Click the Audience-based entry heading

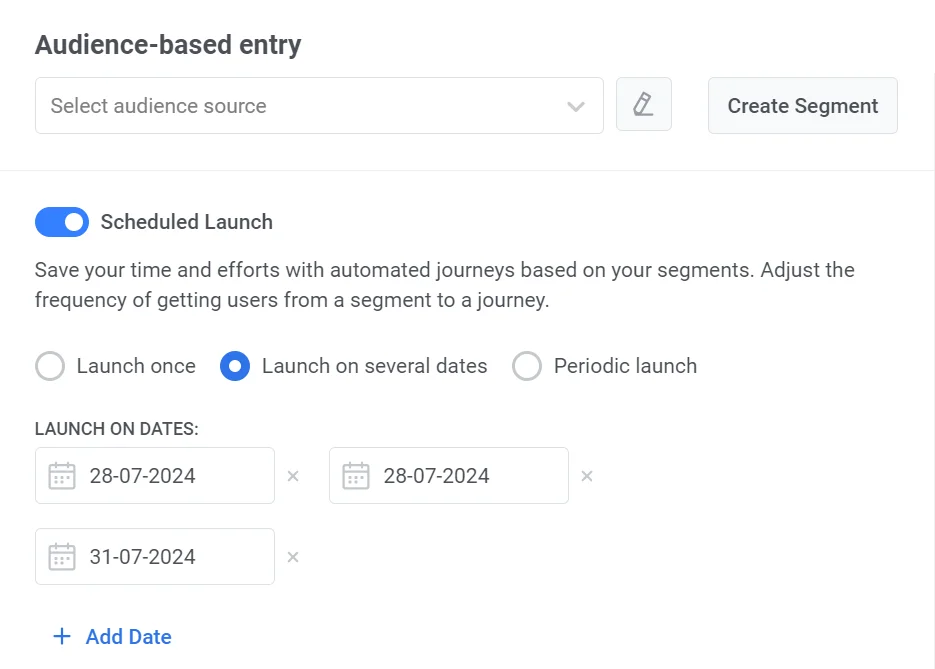[x=167, y=44]
